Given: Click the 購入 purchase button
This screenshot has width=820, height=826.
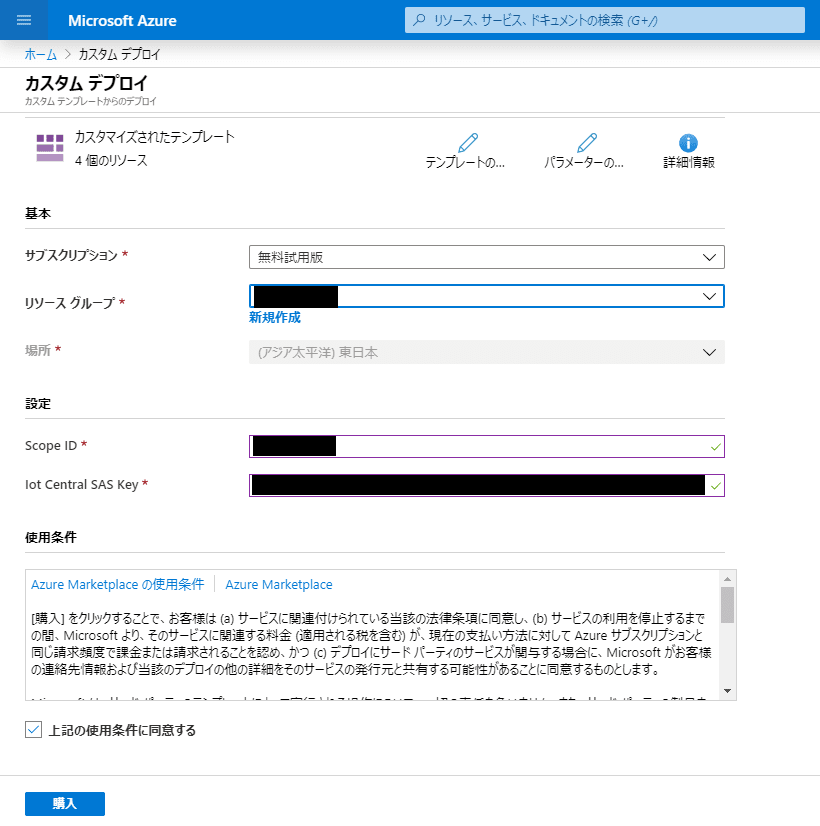Looking at the screenshot, I should (x=65, y=803).
